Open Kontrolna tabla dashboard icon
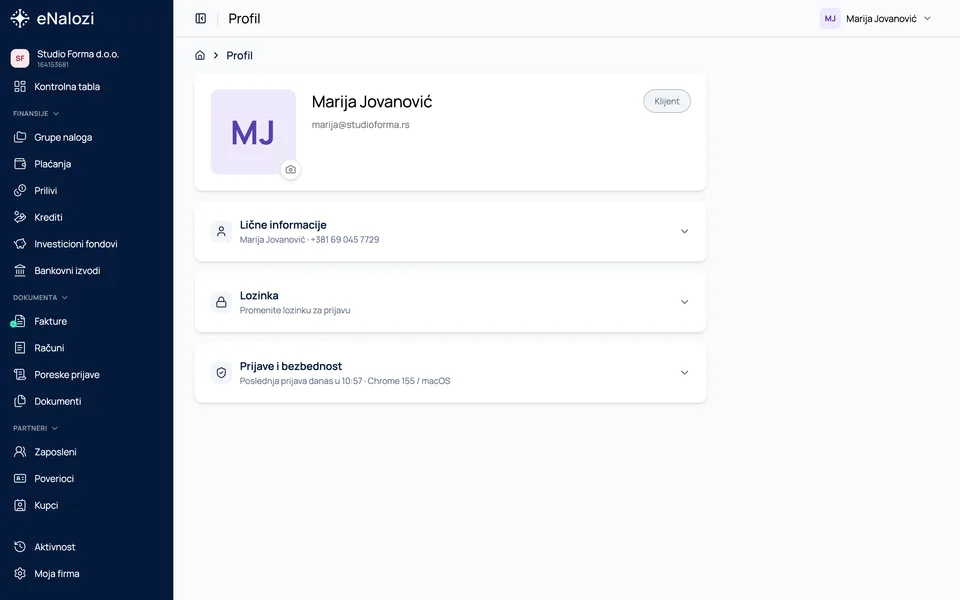Viewport: 960px width, 600px height. click(x=20, y=86)
